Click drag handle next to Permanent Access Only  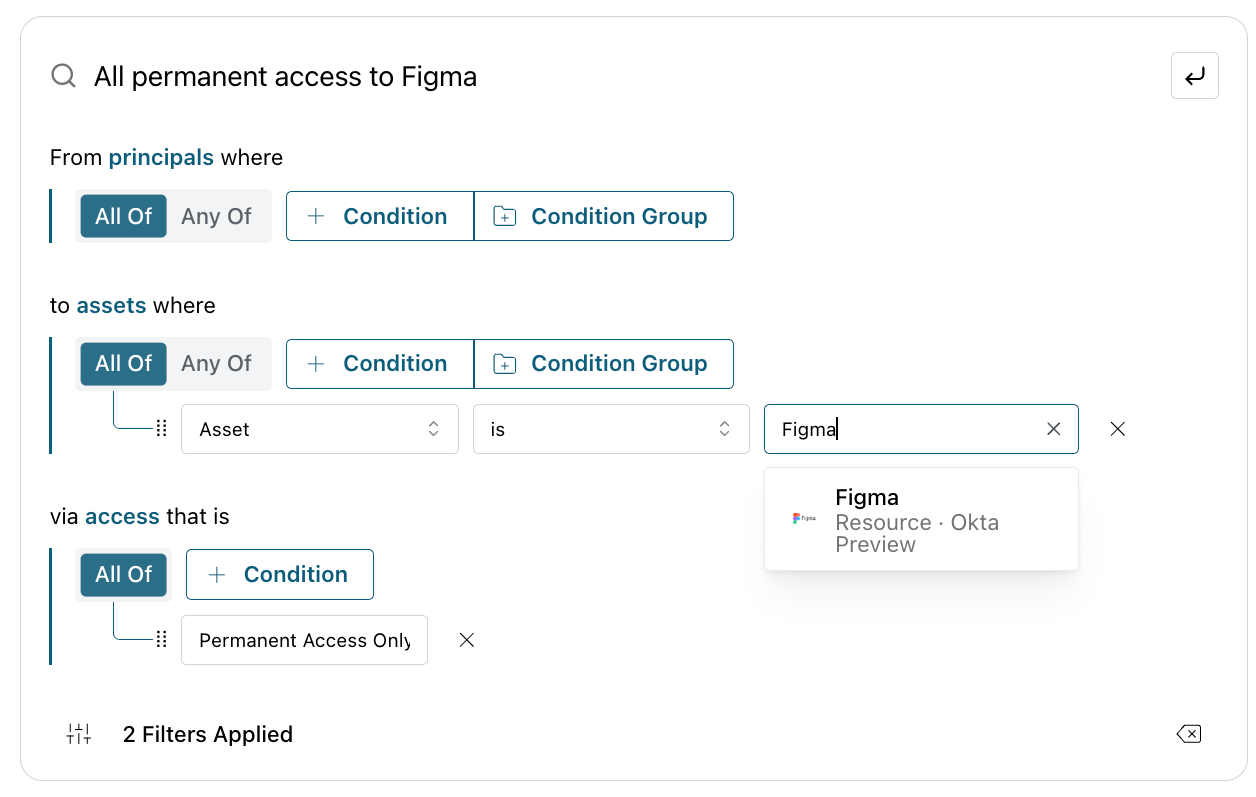pyautogui.click(x=162, y=640)
